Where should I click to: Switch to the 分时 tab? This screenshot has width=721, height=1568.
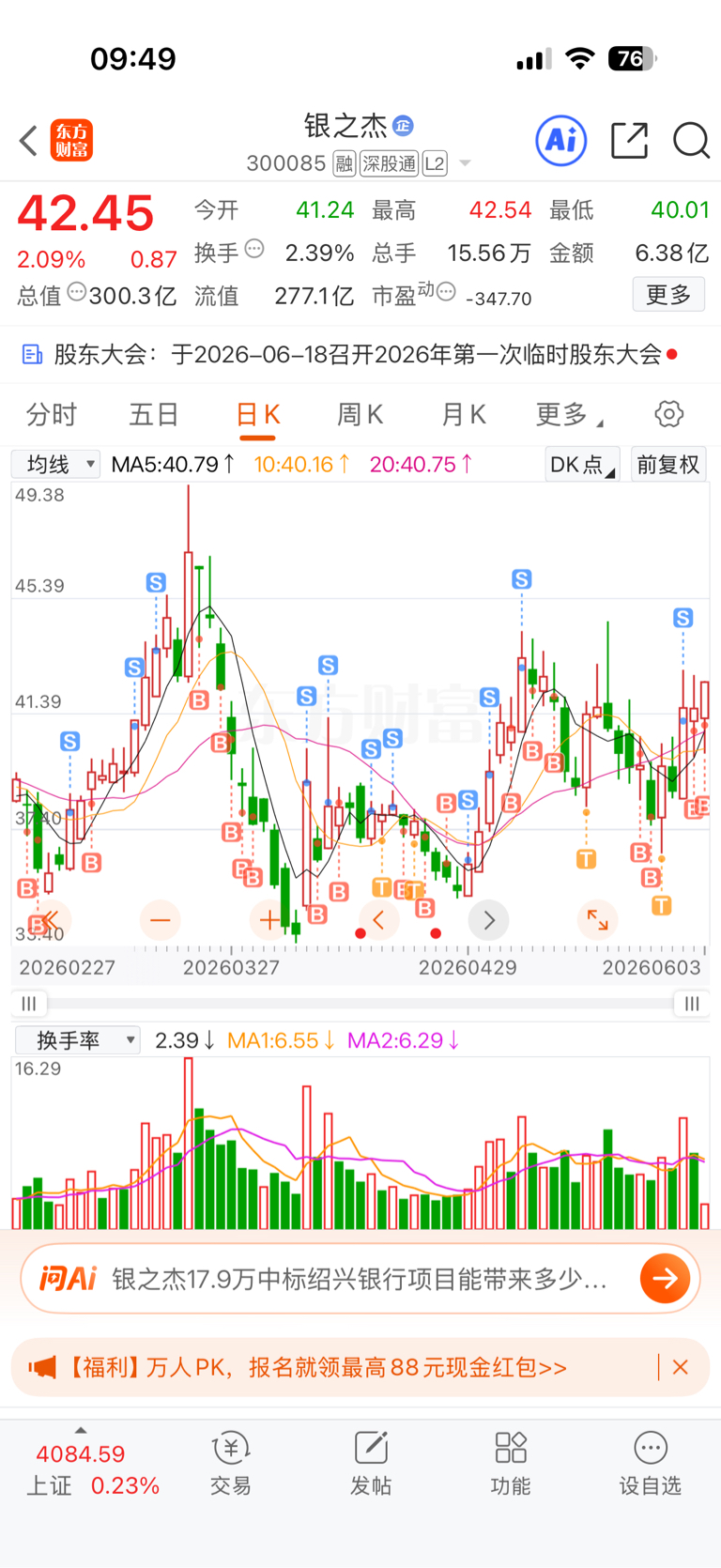52,414
